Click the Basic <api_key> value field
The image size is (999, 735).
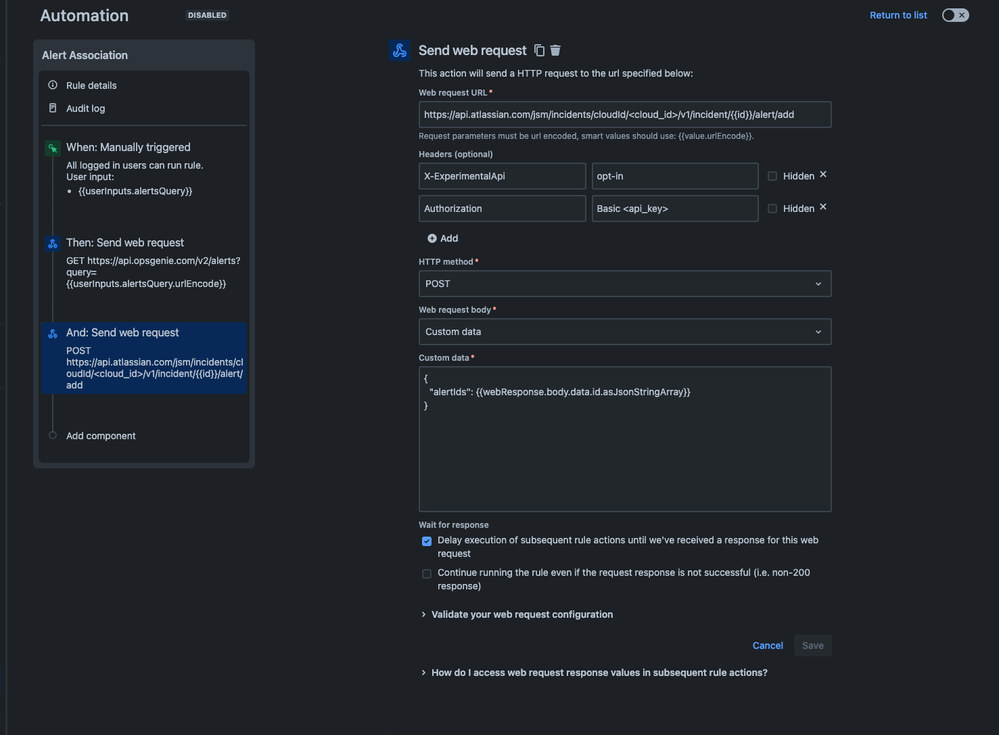[x=675, y=208]
